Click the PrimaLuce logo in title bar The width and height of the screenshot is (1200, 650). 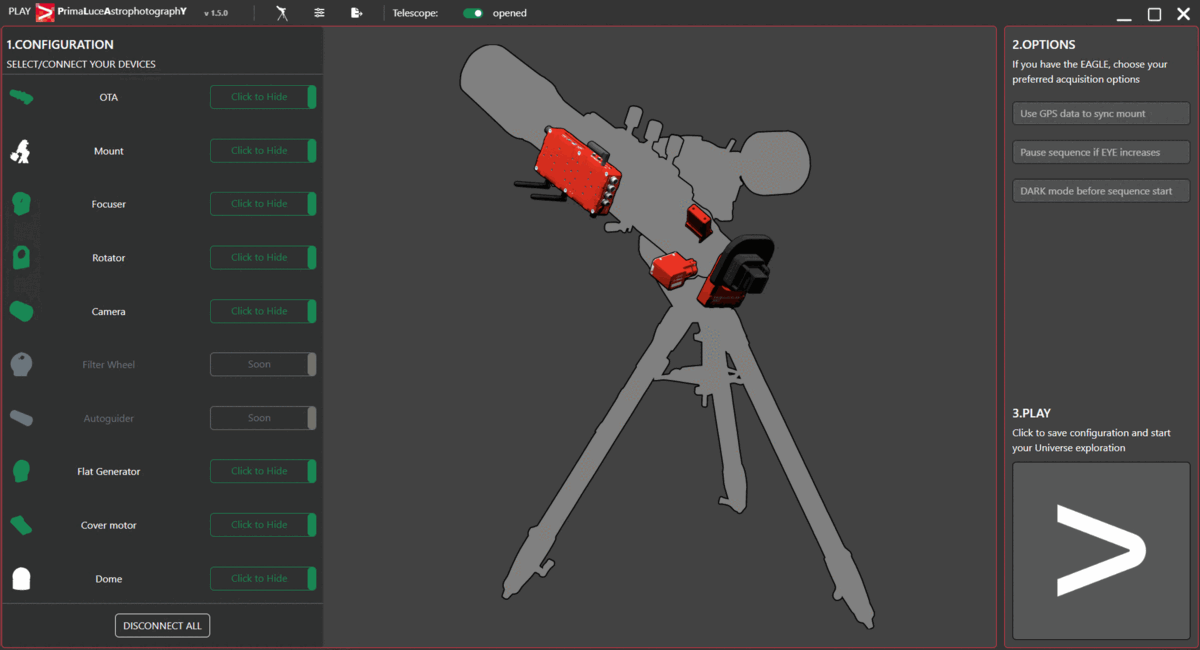click(x=44, y=13)
